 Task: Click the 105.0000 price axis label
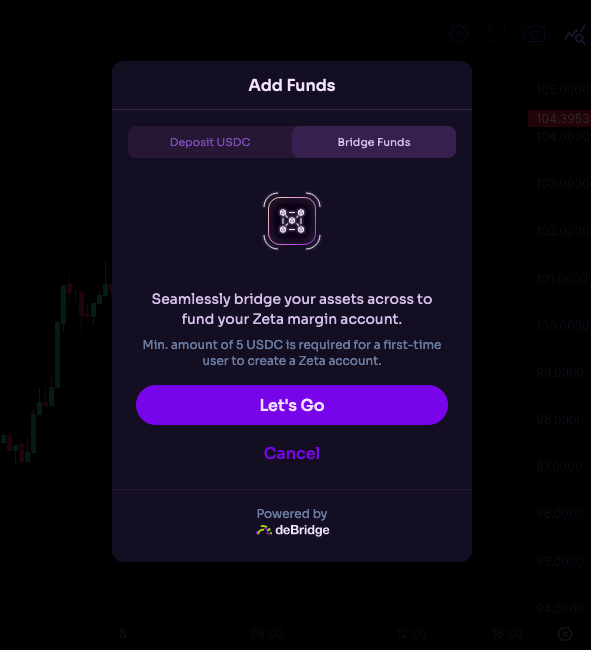(x=562, y=90)
